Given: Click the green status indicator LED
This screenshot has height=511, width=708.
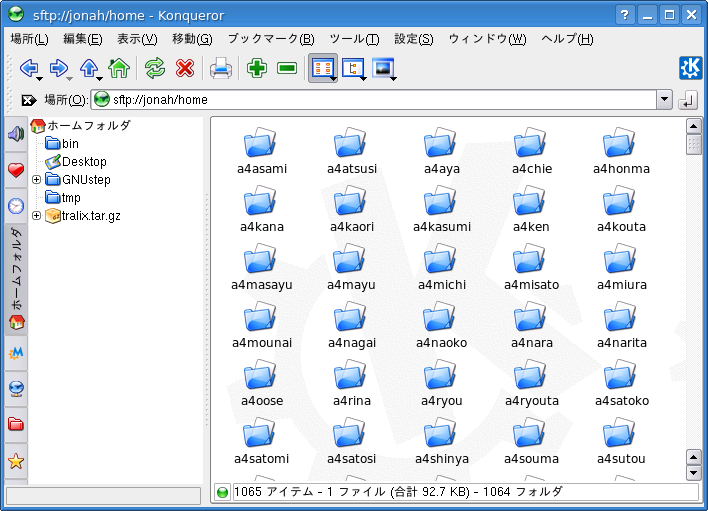Looking at the screenshot, I should [222, 492].
